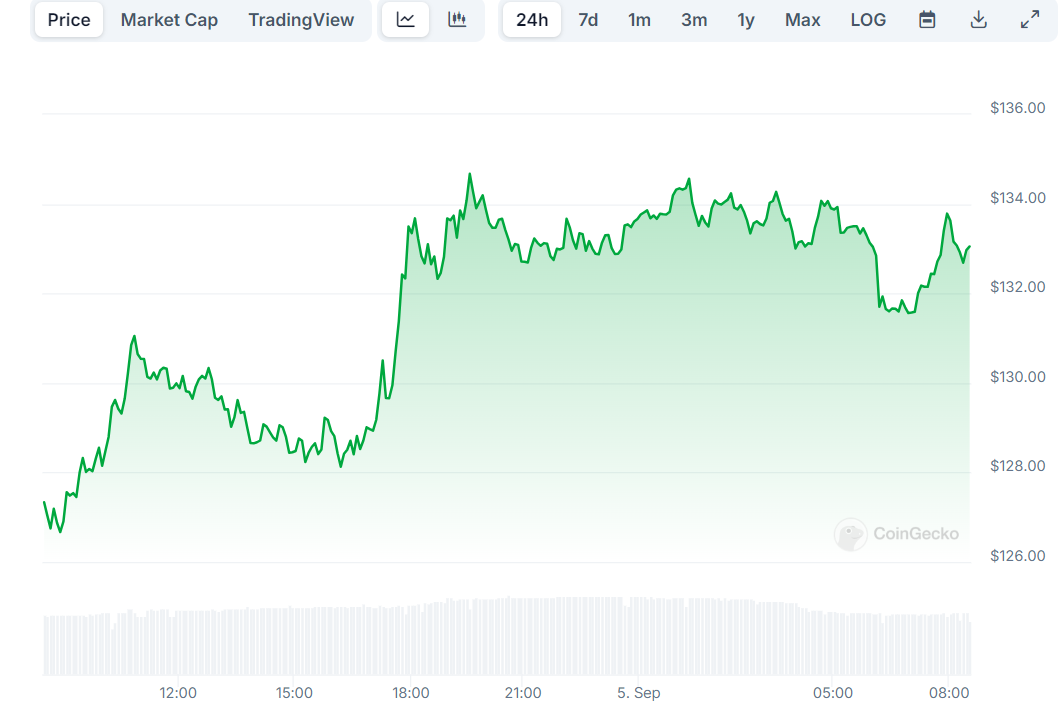Click the 18:00 time axis label

[411, 693]
